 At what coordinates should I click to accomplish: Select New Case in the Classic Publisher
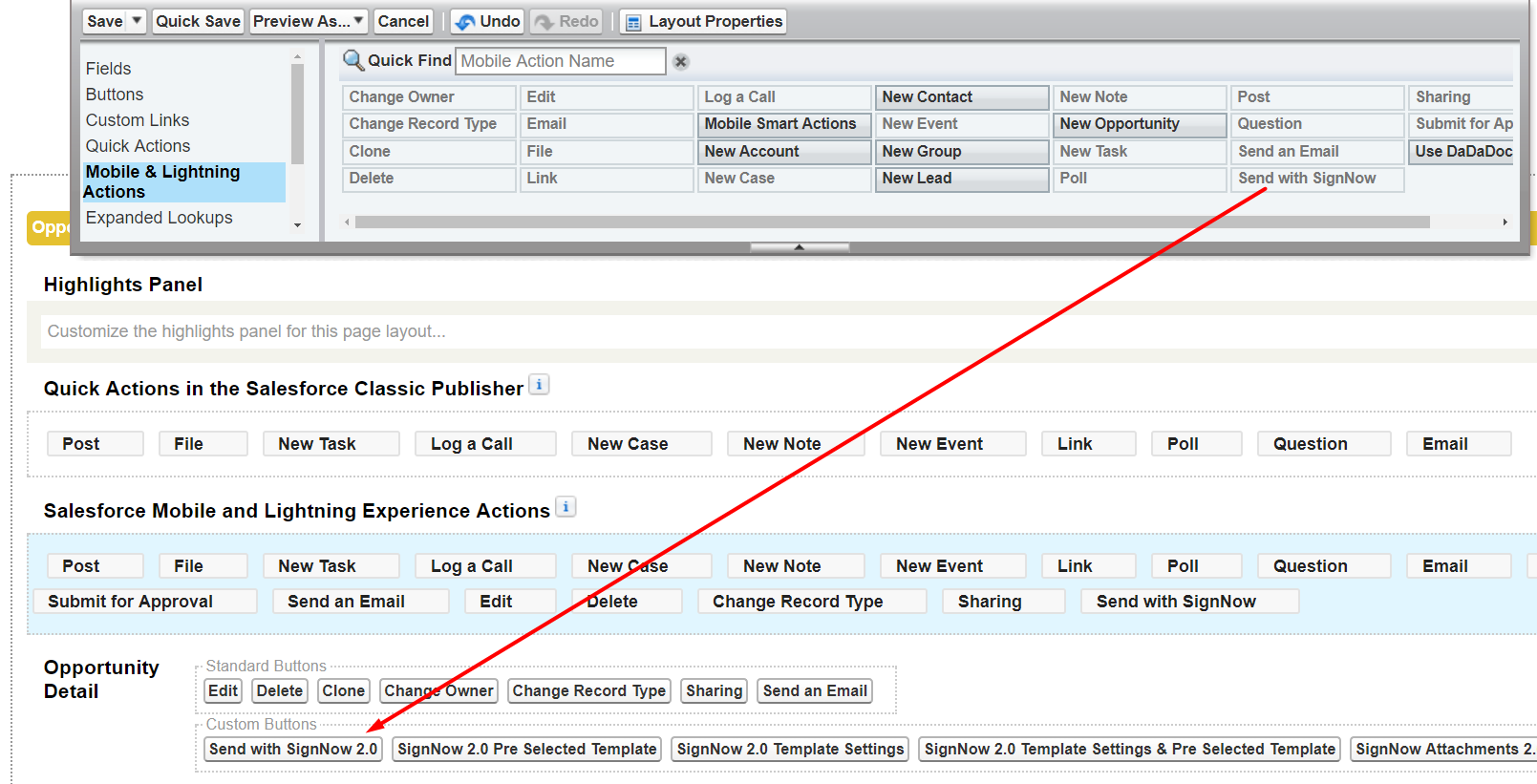[642, 444]
